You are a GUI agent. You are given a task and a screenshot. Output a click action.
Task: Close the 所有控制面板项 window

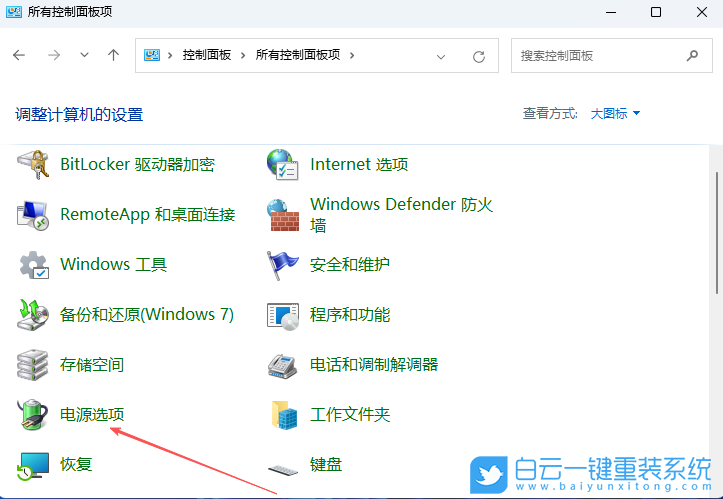[702, 12]
